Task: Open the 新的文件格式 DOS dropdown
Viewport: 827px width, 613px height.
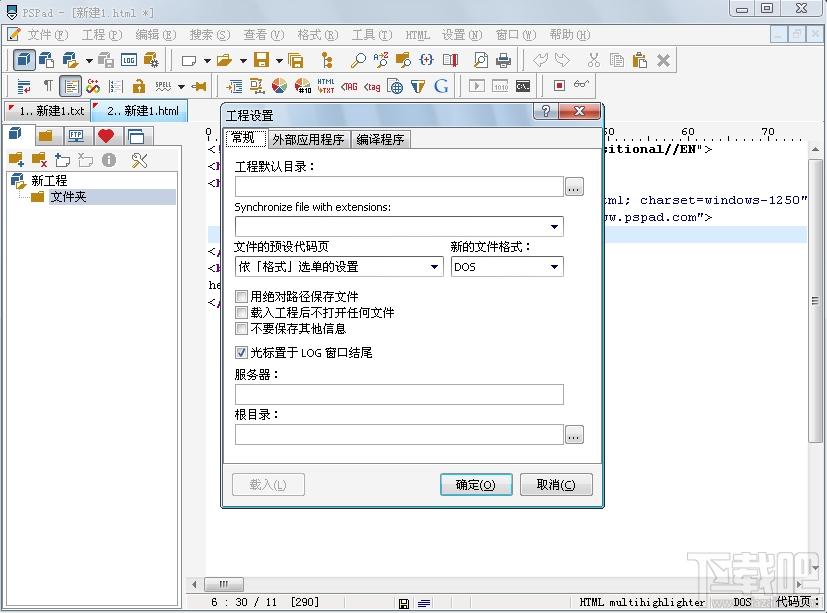Action: [x=554, y=267]
